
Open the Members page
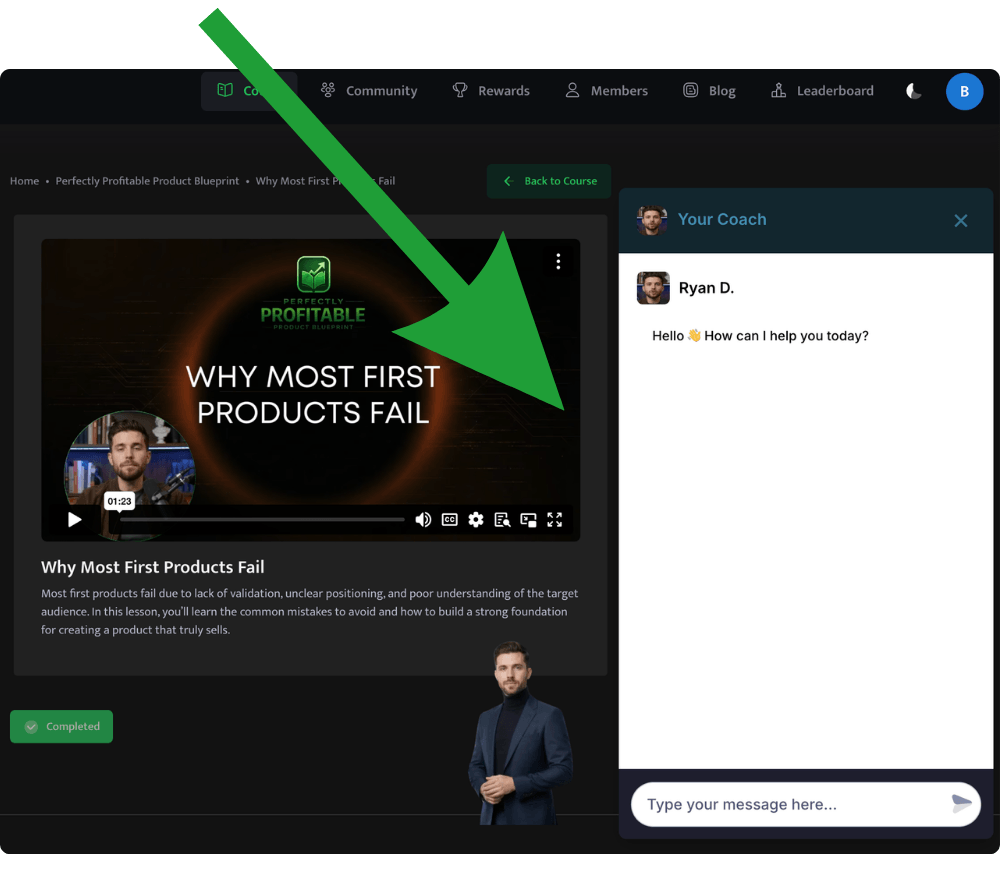point(607,91)
